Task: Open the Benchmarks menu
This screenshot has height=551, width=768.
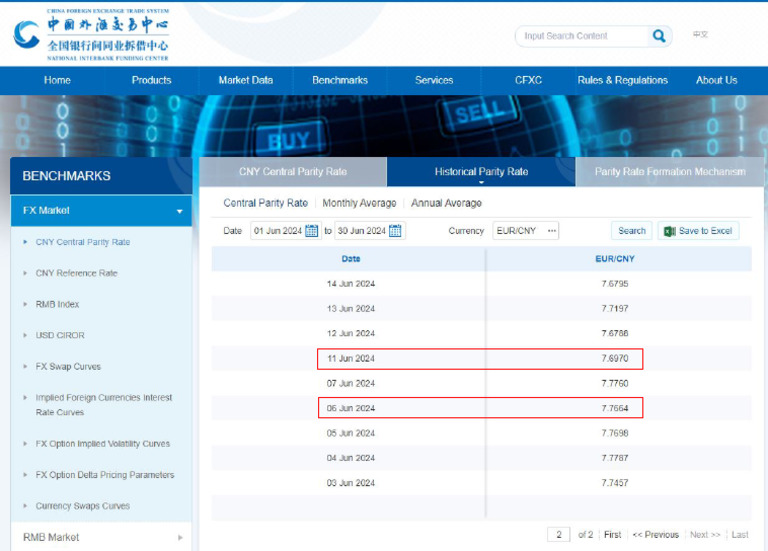Action: click(340, 80)
